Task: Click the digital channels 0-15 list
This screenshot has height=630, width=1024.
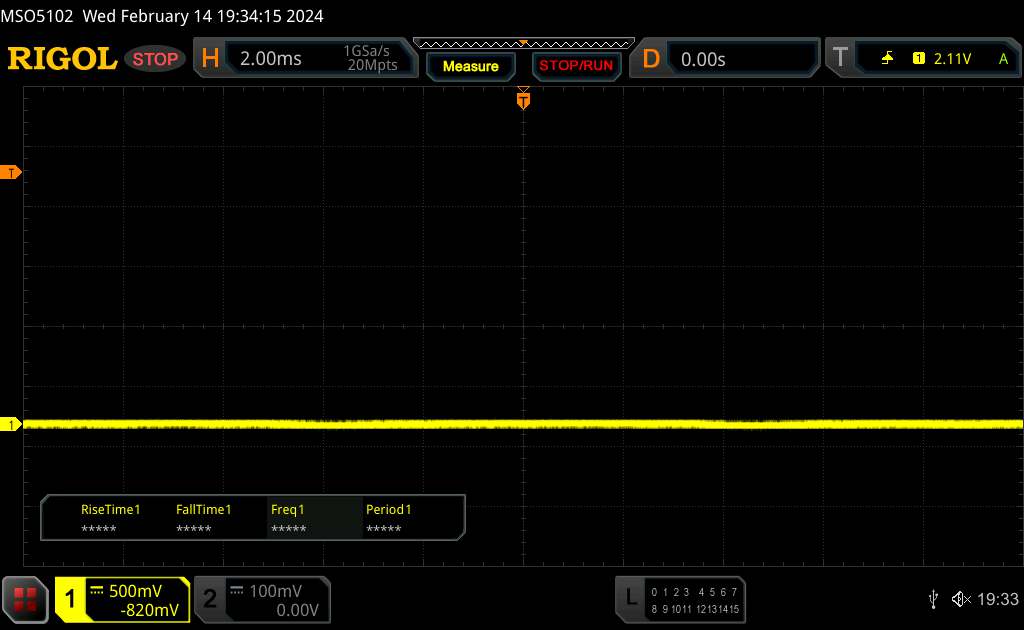Action: click(x=695, y=600)
